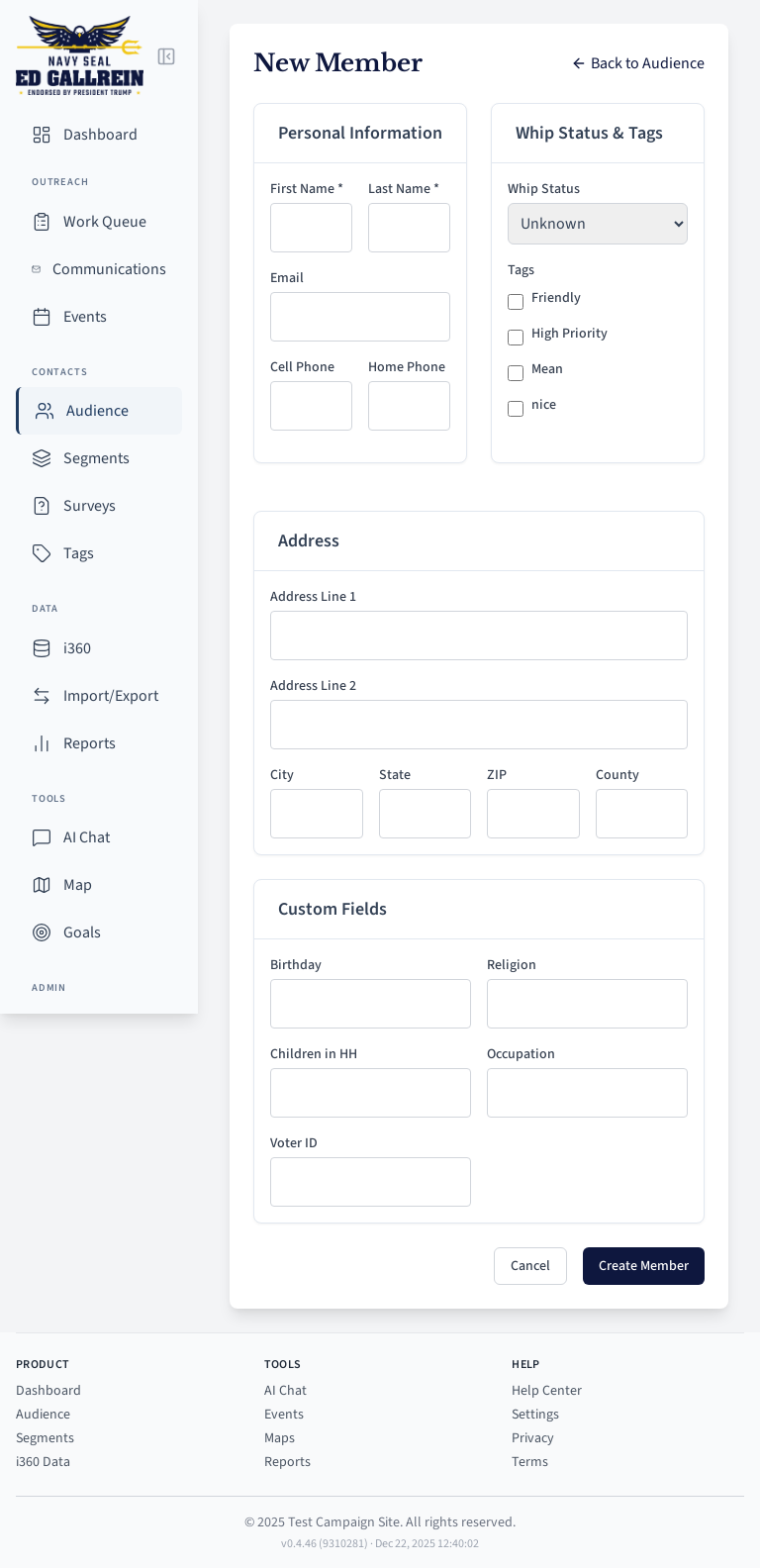This screenshot has height=1568, width=760.
Task: Enable the High Priority tag checkbox
Action: point(516,338)
